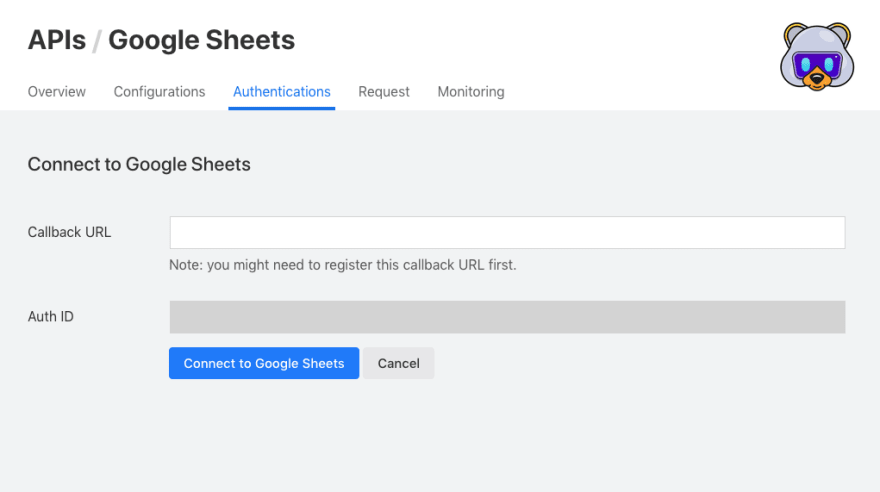
Task: Click the Connect to Google Sheets button
Action: pyautogui.click(x=264, y=363)
